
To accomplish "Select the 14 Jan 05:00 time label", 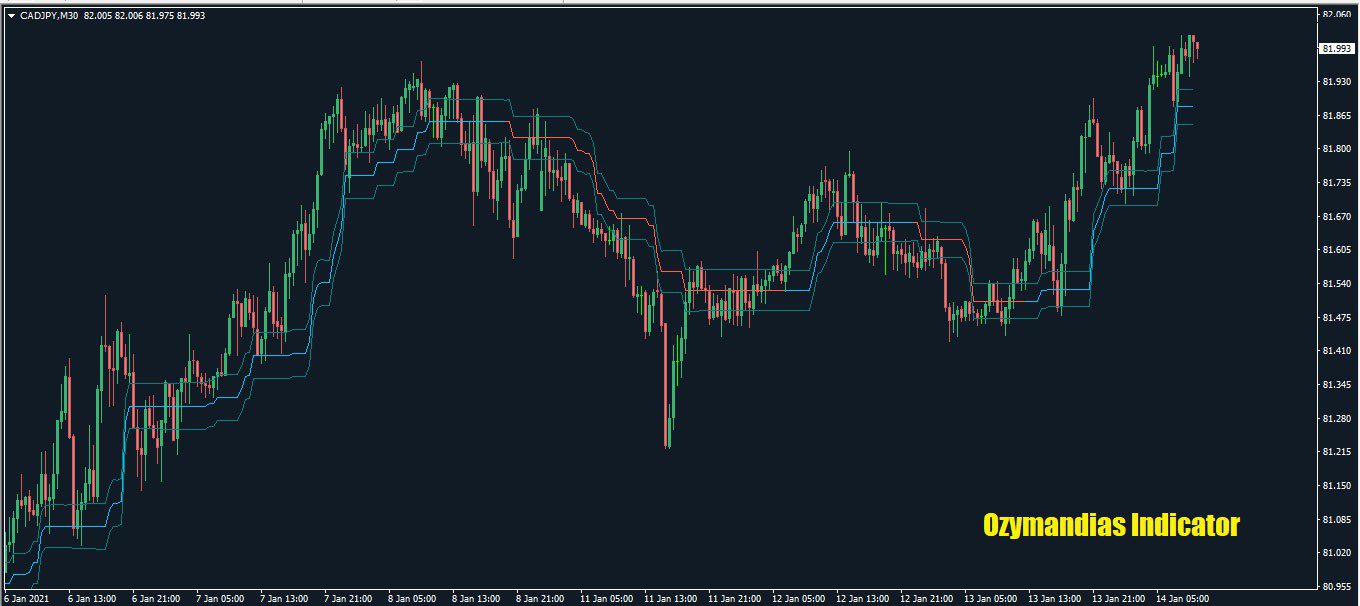I will [x=1184, y=599].
